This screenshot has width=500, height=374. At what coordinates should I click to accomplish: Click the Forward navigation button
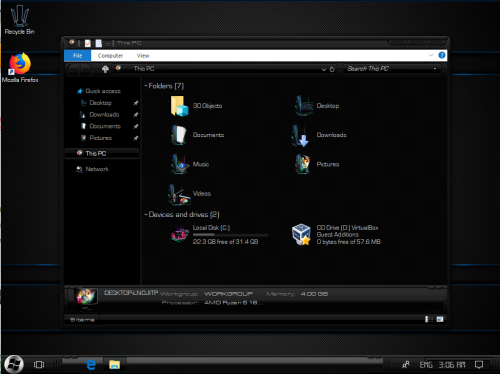pyautogui.click(x=86, y=69)
